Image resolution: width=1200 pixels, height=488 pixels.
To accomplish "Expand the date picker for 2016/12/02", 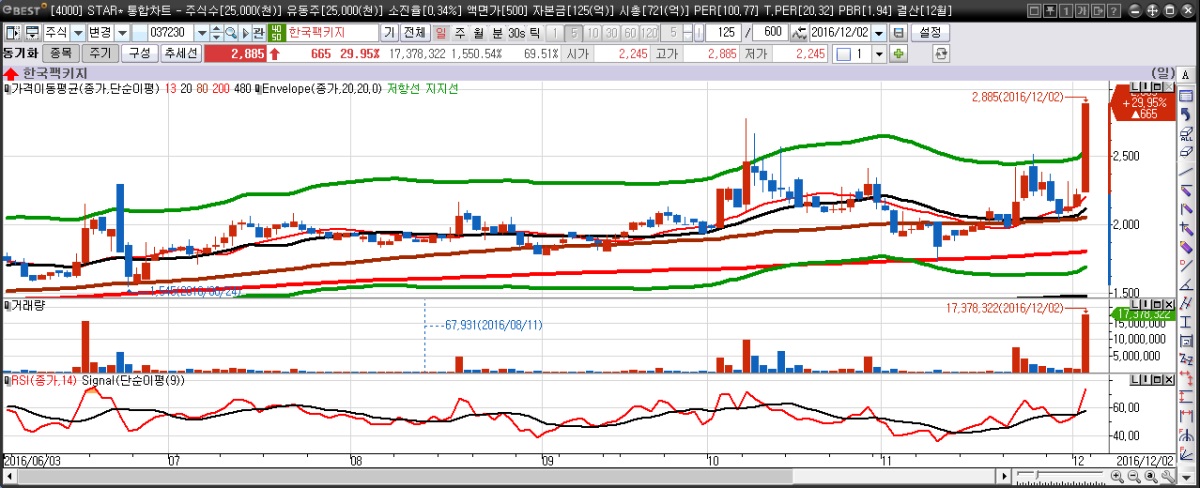I will pos(879,32).
